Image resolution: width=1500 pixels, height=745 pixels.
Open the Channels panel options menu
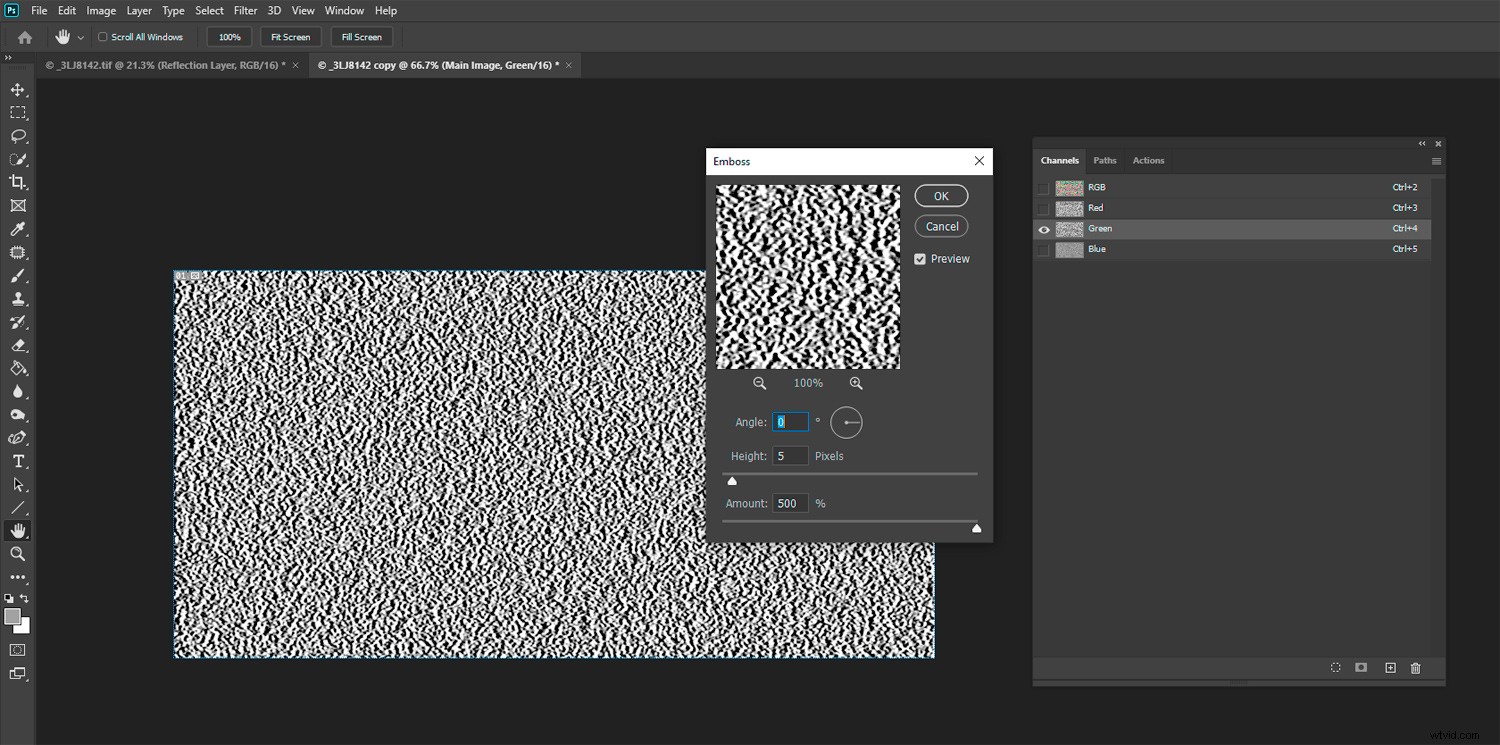(1436, 161)
